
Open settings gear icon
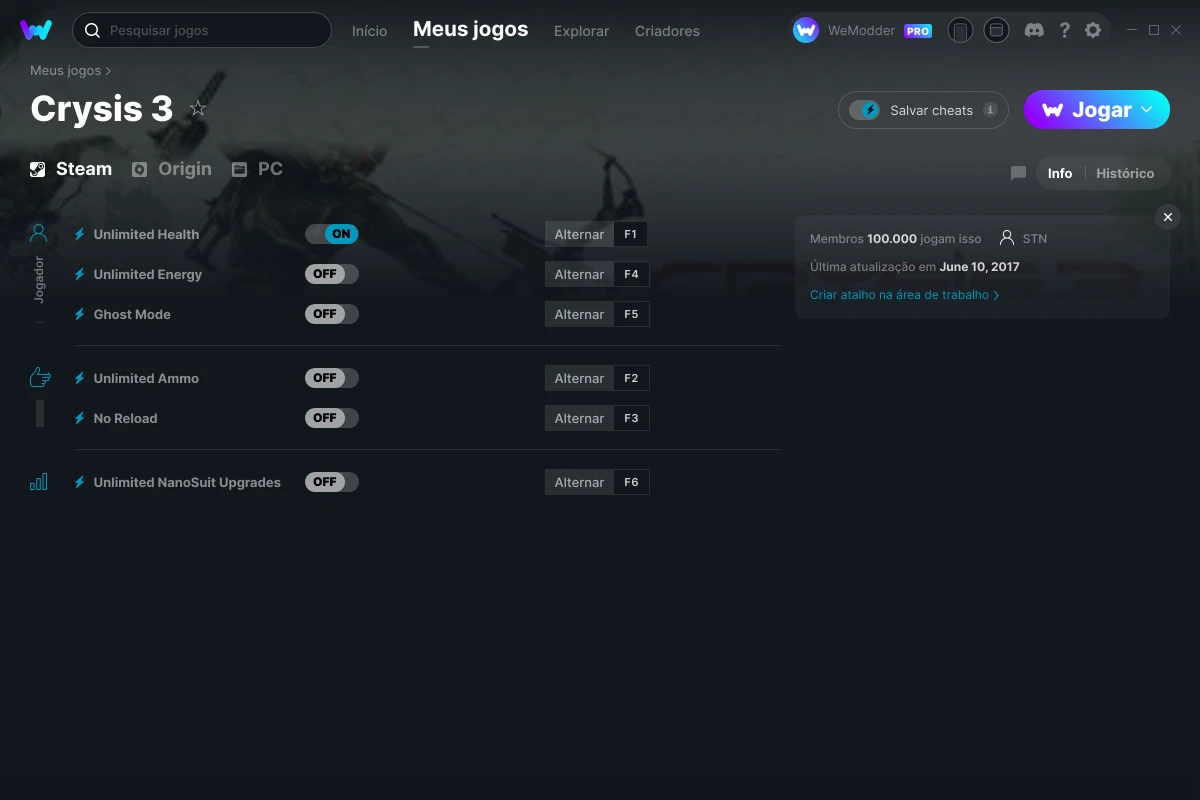tap(1093, 30)
